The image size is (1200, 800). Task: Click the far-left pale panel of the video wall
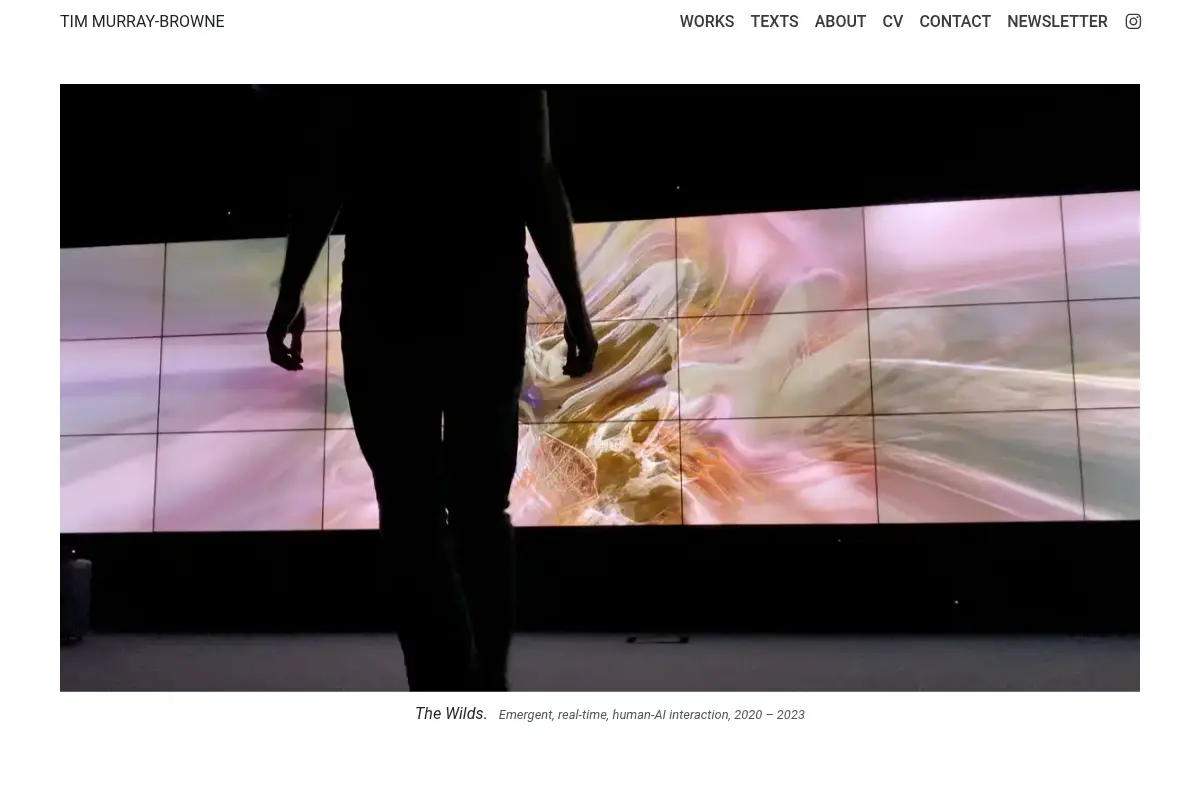pyautogui.click(x=110, y=290)
